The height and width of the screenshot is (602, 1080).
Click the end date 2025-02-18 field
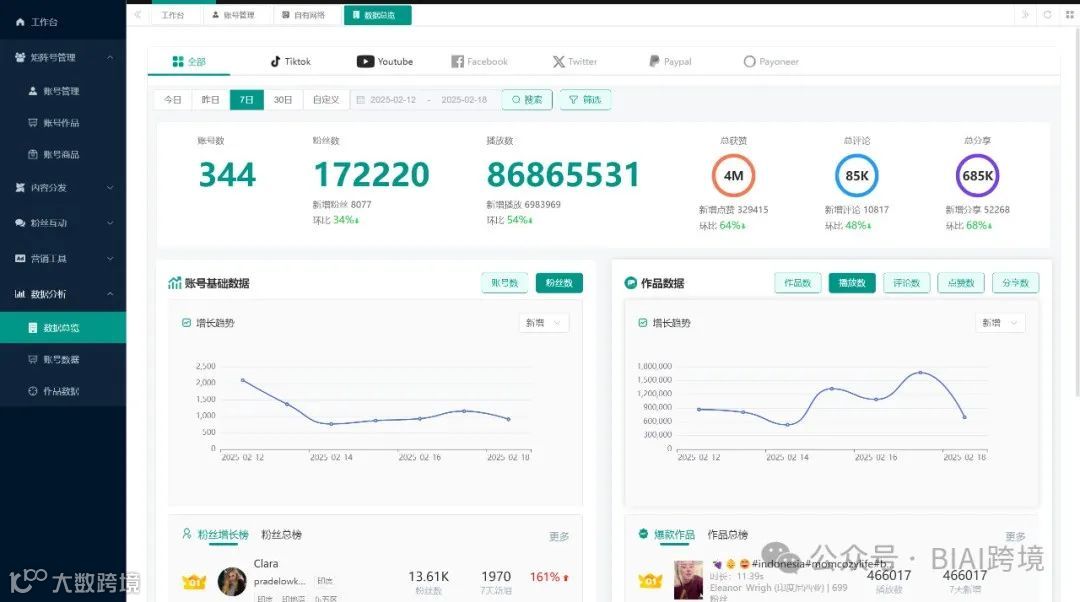pos(464,100)
